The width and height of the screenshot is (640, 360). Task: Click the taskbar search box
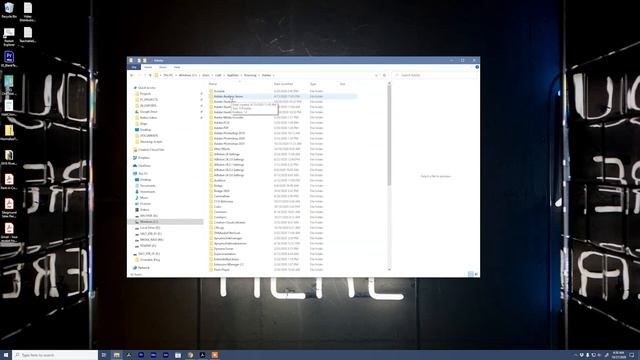pyautogui.click(x=55, y=355)
